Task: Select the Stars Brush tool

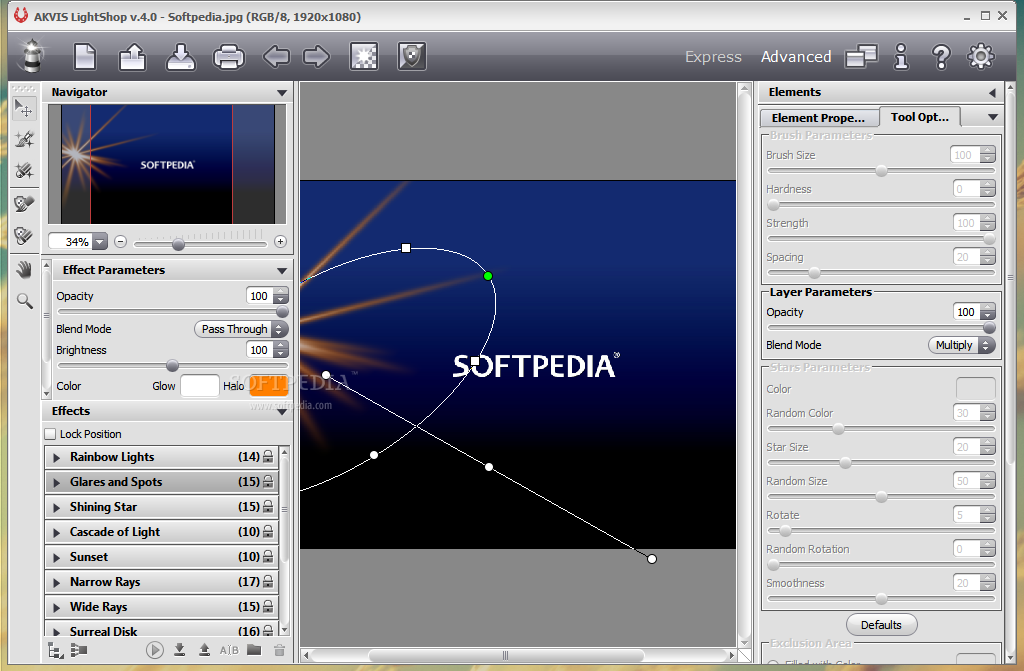Action: pos(24,139)
